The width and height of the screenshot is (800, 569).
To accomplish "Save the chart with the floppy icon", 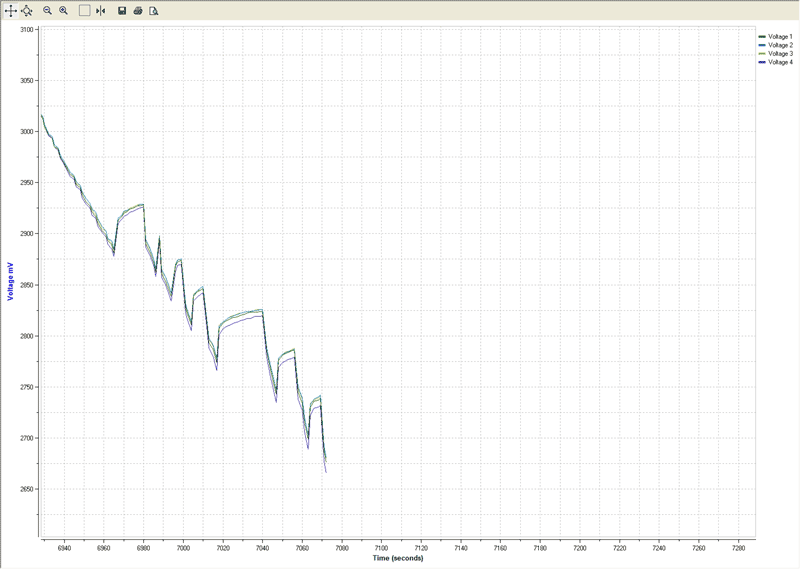I will (x=122, y=11).
